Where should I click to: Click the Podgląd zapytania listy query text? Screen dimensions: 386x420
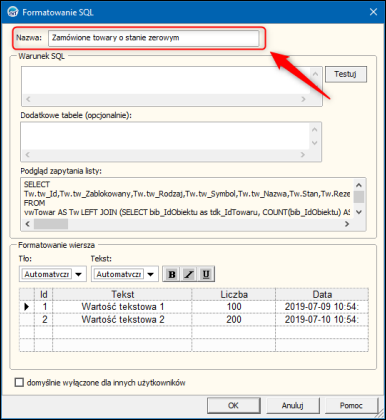pyautogui.click(x=187, y=198)
